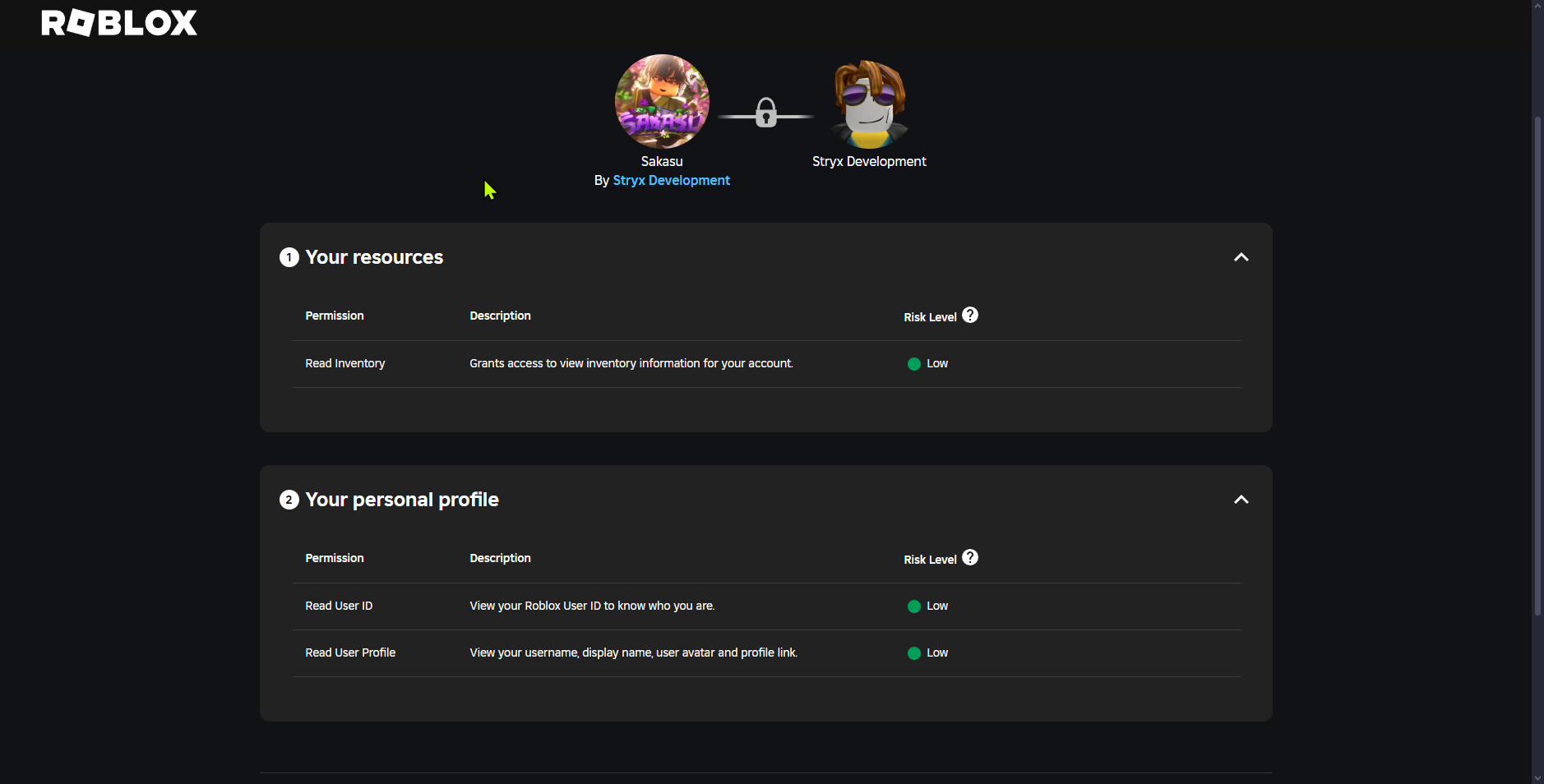1544x784 pixels.
Task: Select the Read User ID permission
Action: pos(339,606)
